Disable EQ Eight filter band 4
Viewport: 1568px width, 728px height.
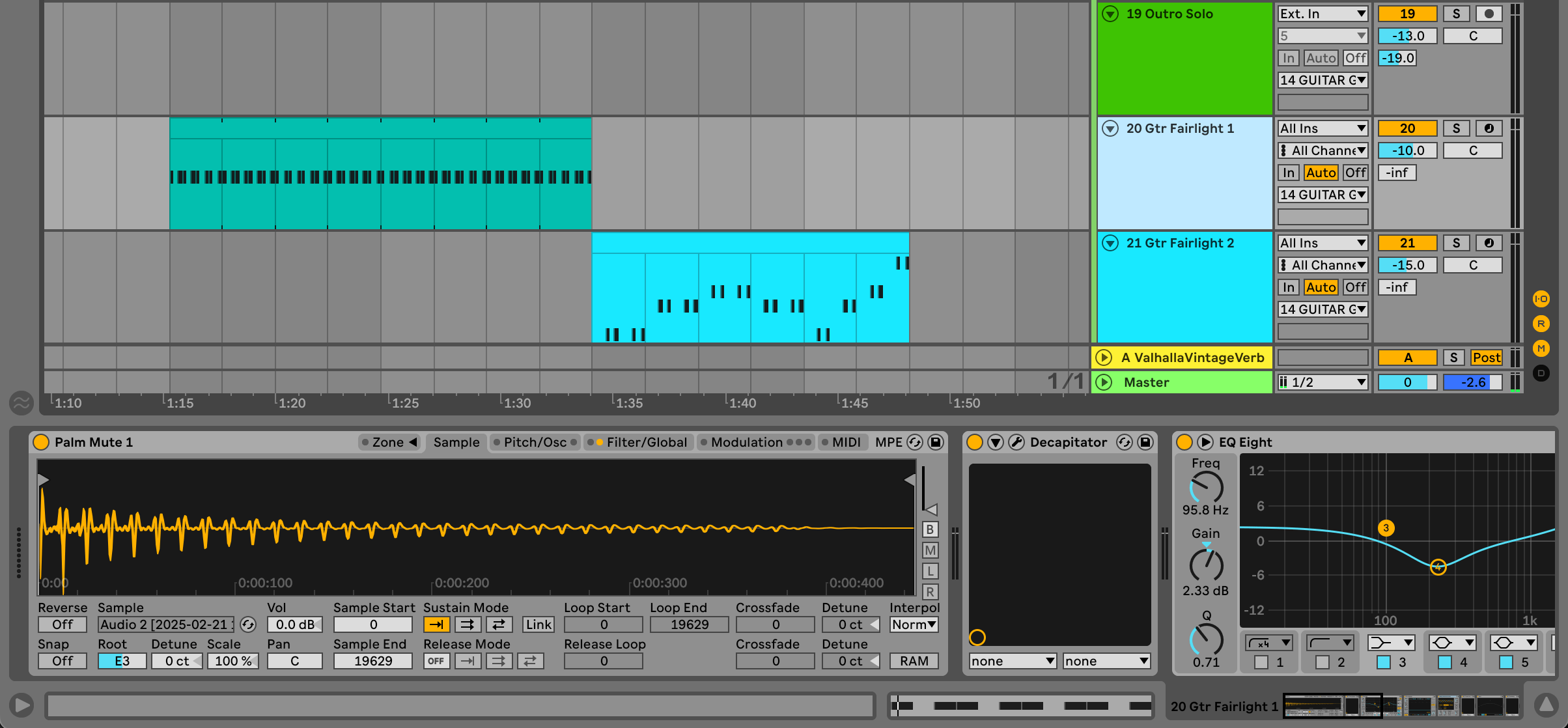click(1445, 662)
